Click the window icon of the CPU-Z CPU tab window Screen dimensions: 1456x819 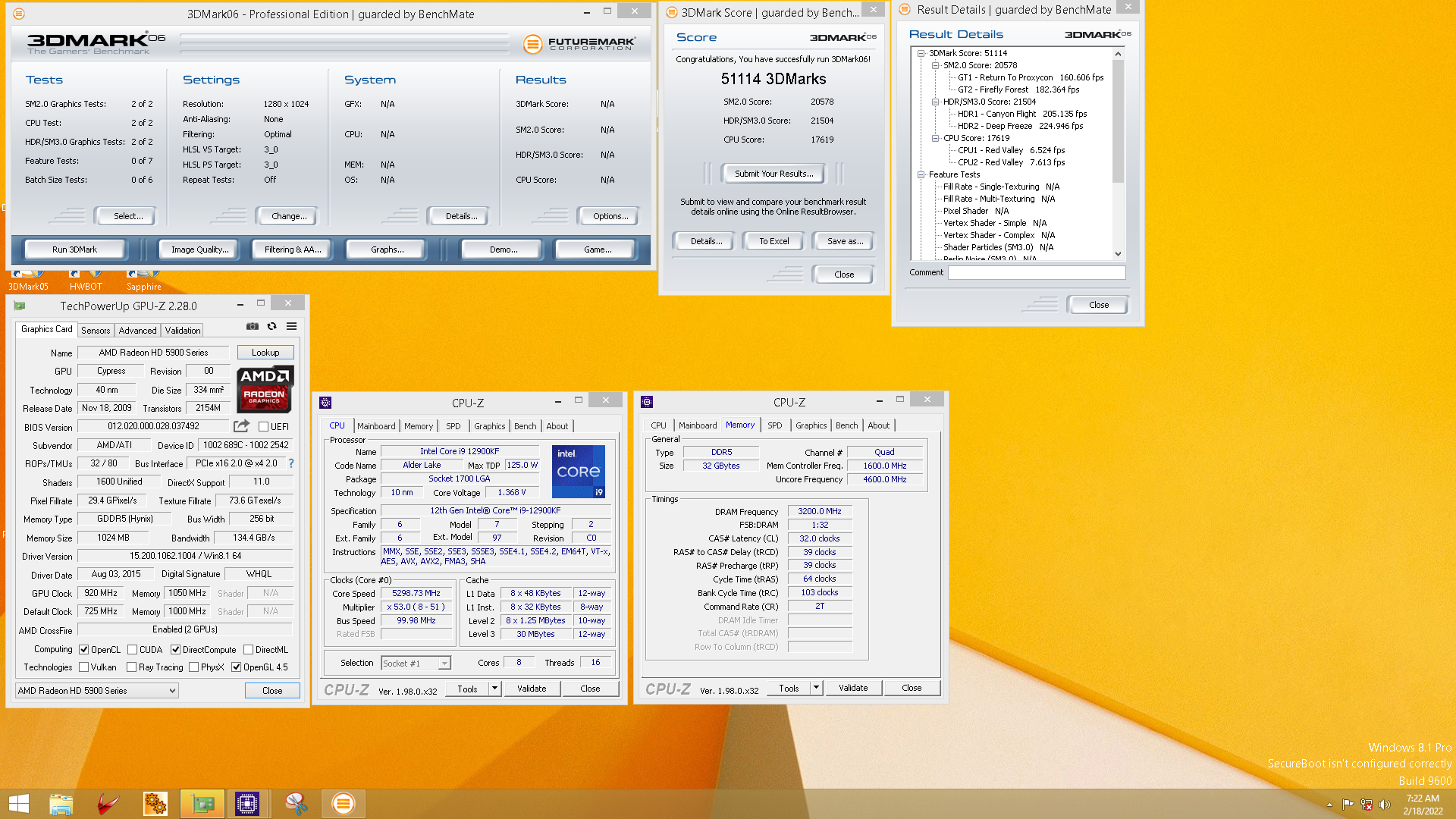[x=325, y=403]
